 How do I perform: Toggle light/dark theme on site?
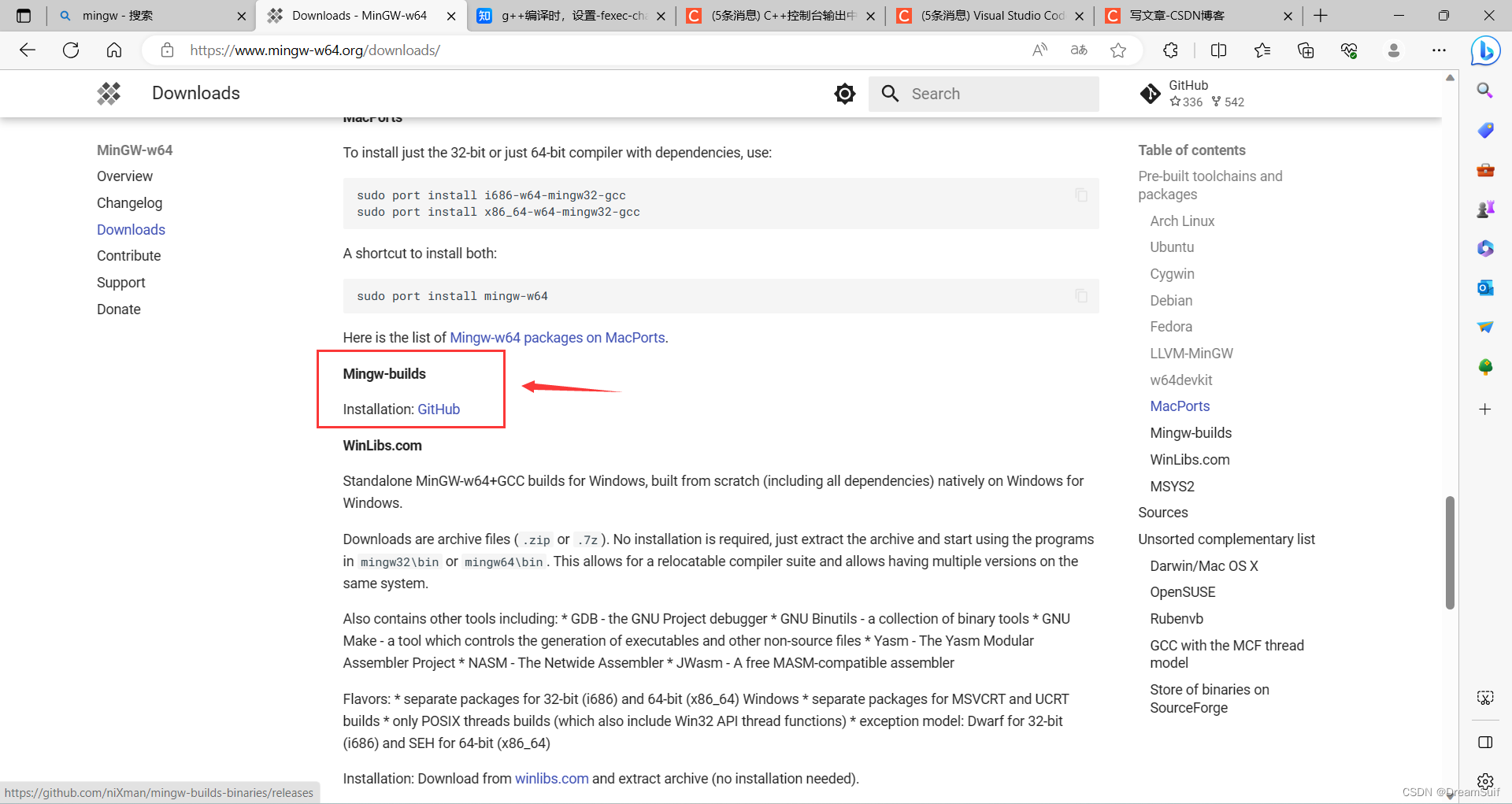coord(845,94)
